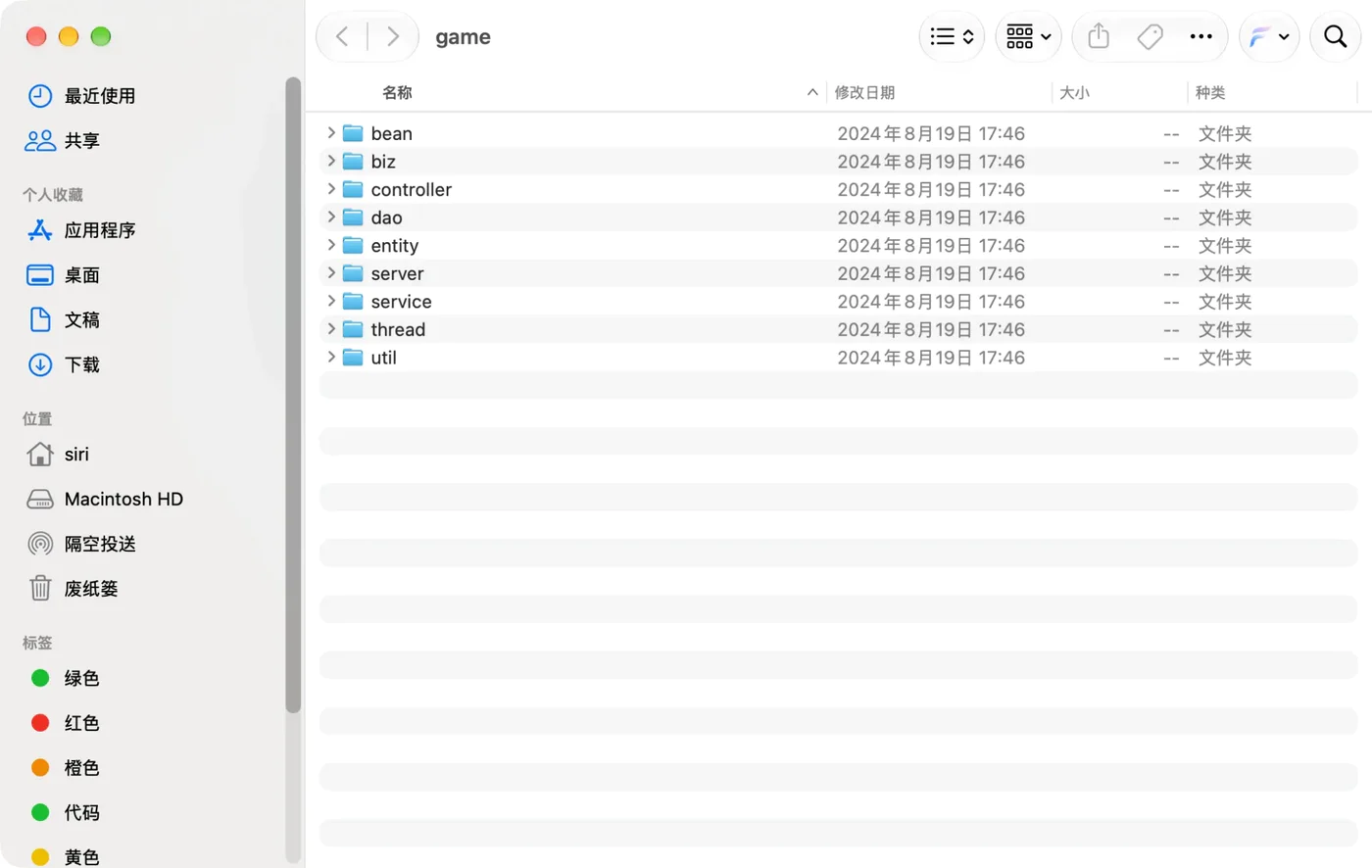This screenshot has width=1372, height=868.
Task: Click the Share toolbar icon
Action: click(1099, 37)
